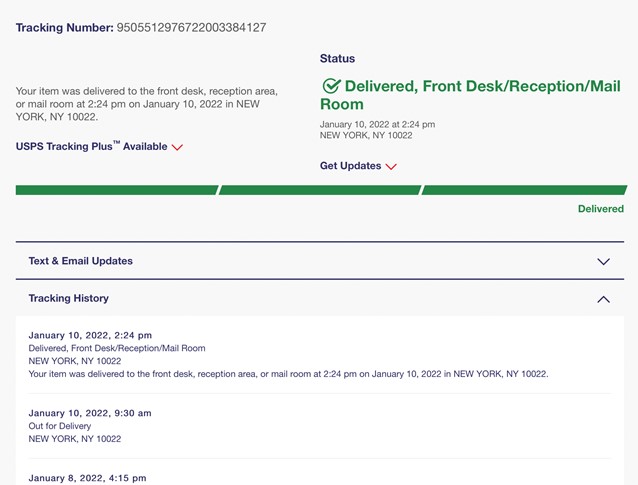Select the Tracking History section header
This screenshot has width=638, height=485.
point(68,298)
